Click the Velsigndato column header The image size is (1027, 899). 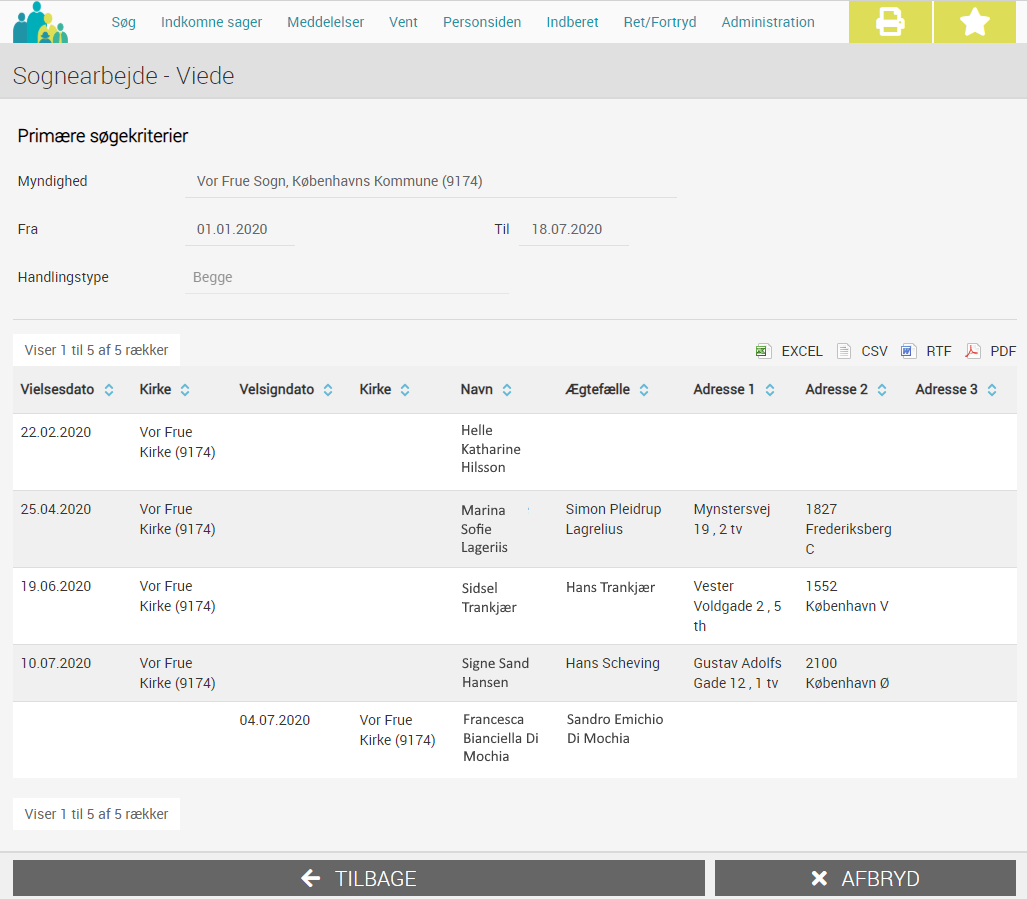click(x=276, y=390)
